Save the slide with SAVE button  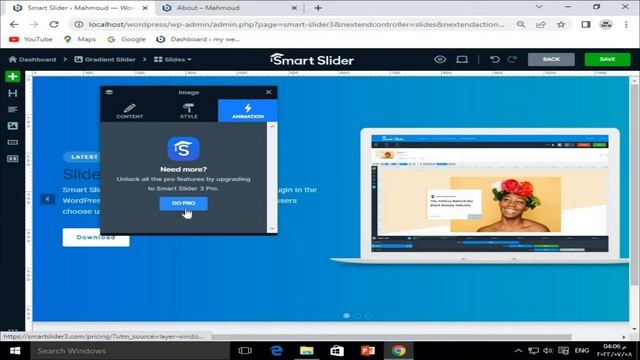point(607,60)
